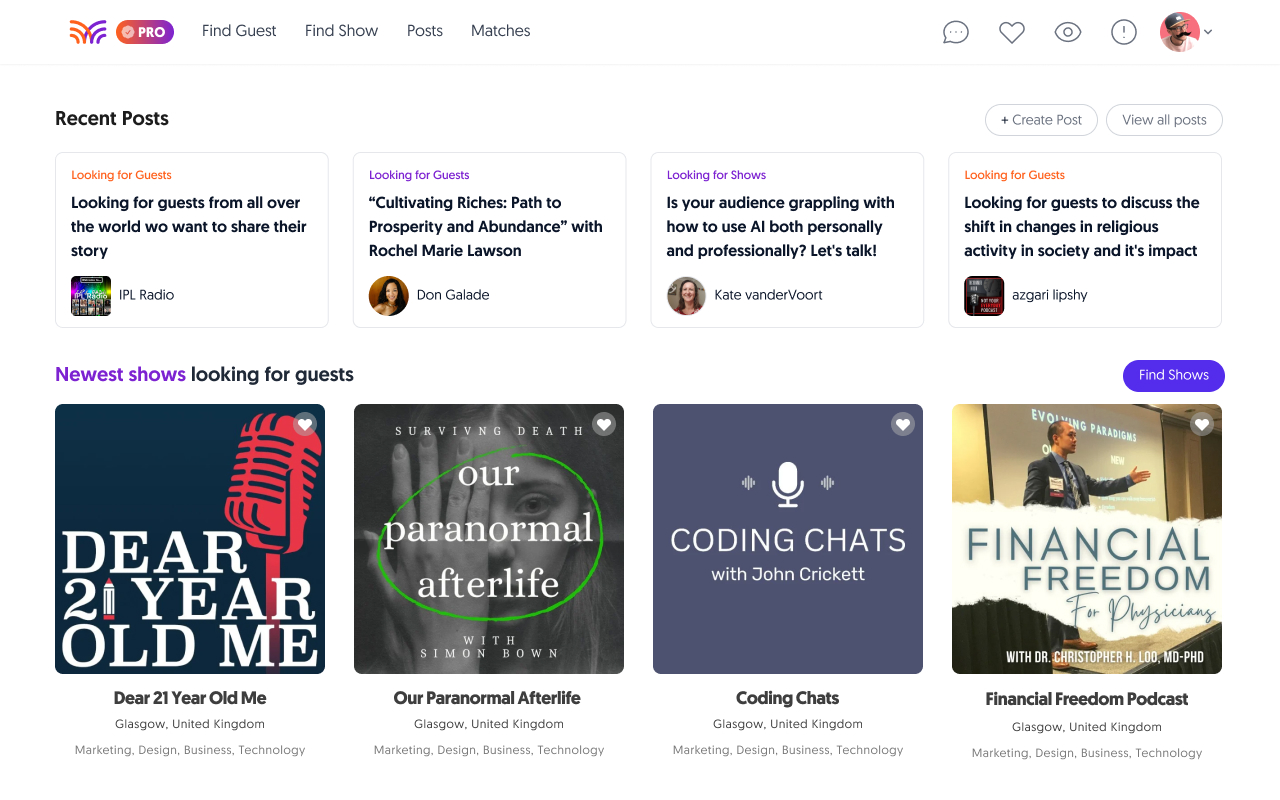Click the Find Shows button

[x=1174, y=375]
